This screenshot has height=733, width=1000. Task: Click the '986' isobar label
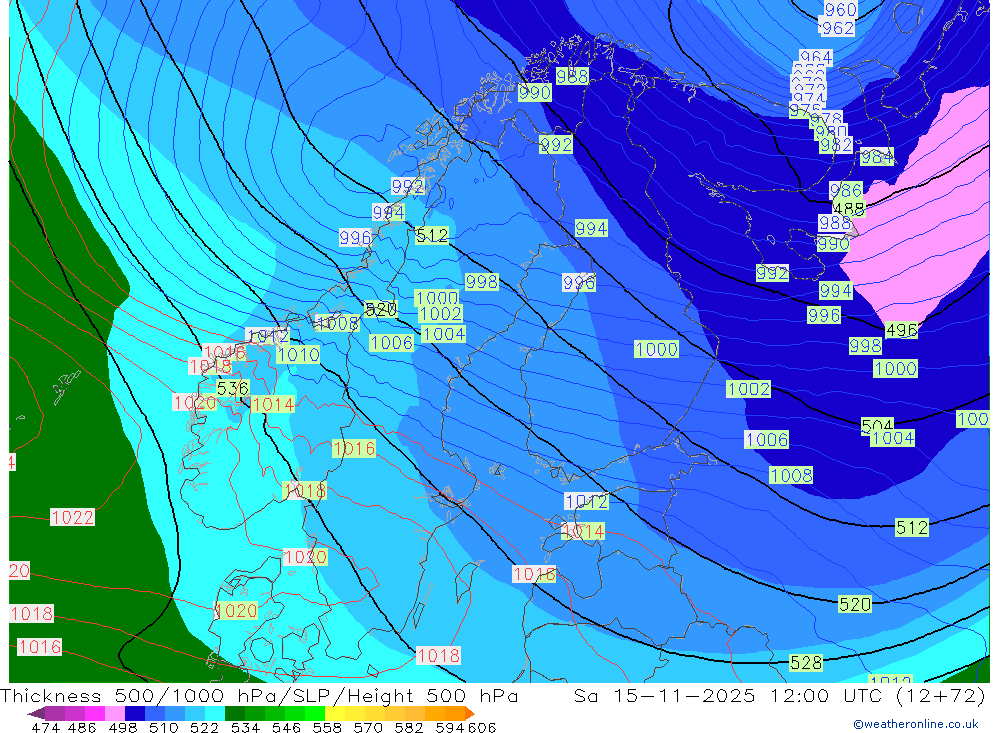846,190
